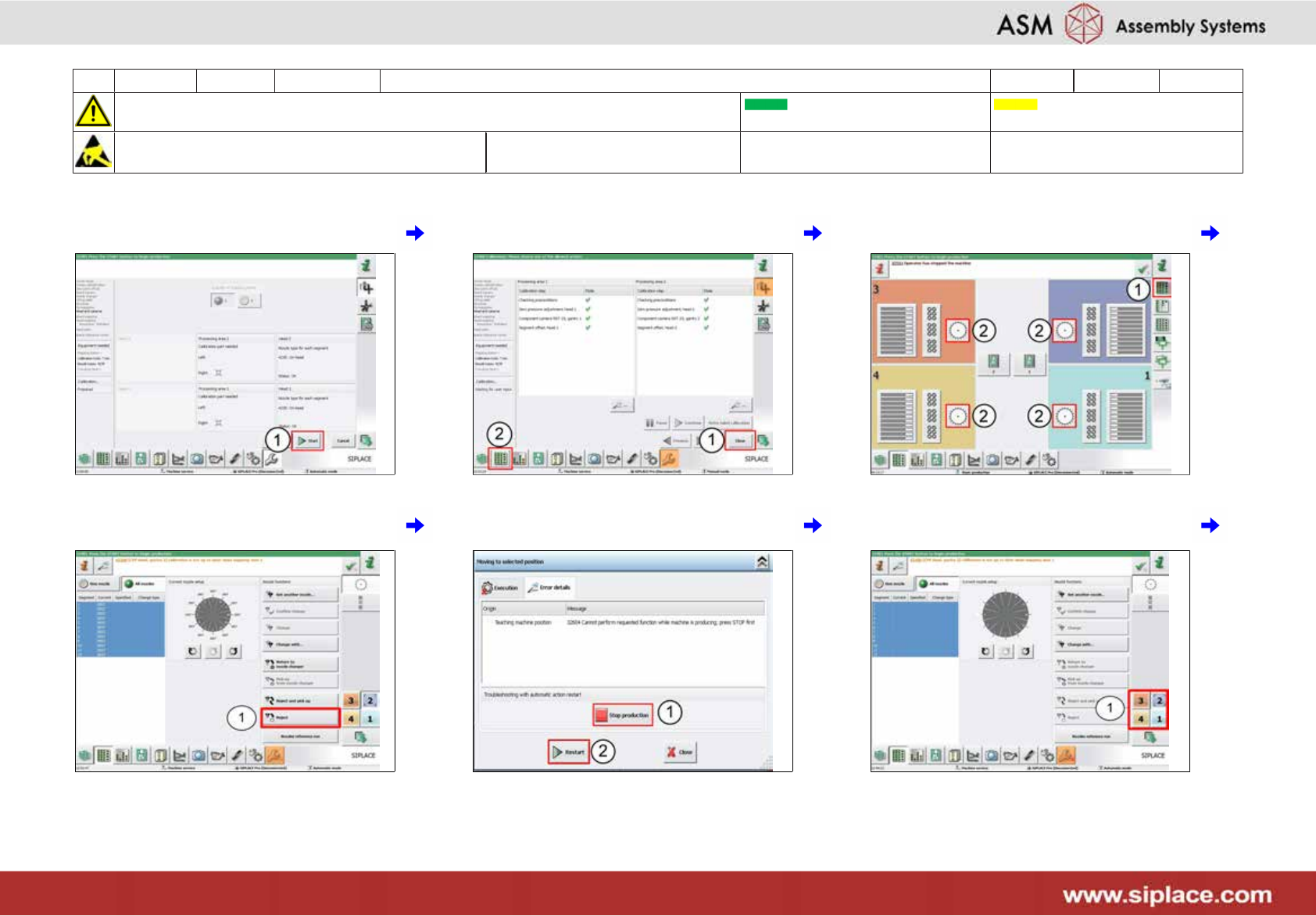Click orange wrench toolbar icon in bottom-right screenshot
The width and height of the screenshot is (1316, 916).
(x=1067, y=755)
